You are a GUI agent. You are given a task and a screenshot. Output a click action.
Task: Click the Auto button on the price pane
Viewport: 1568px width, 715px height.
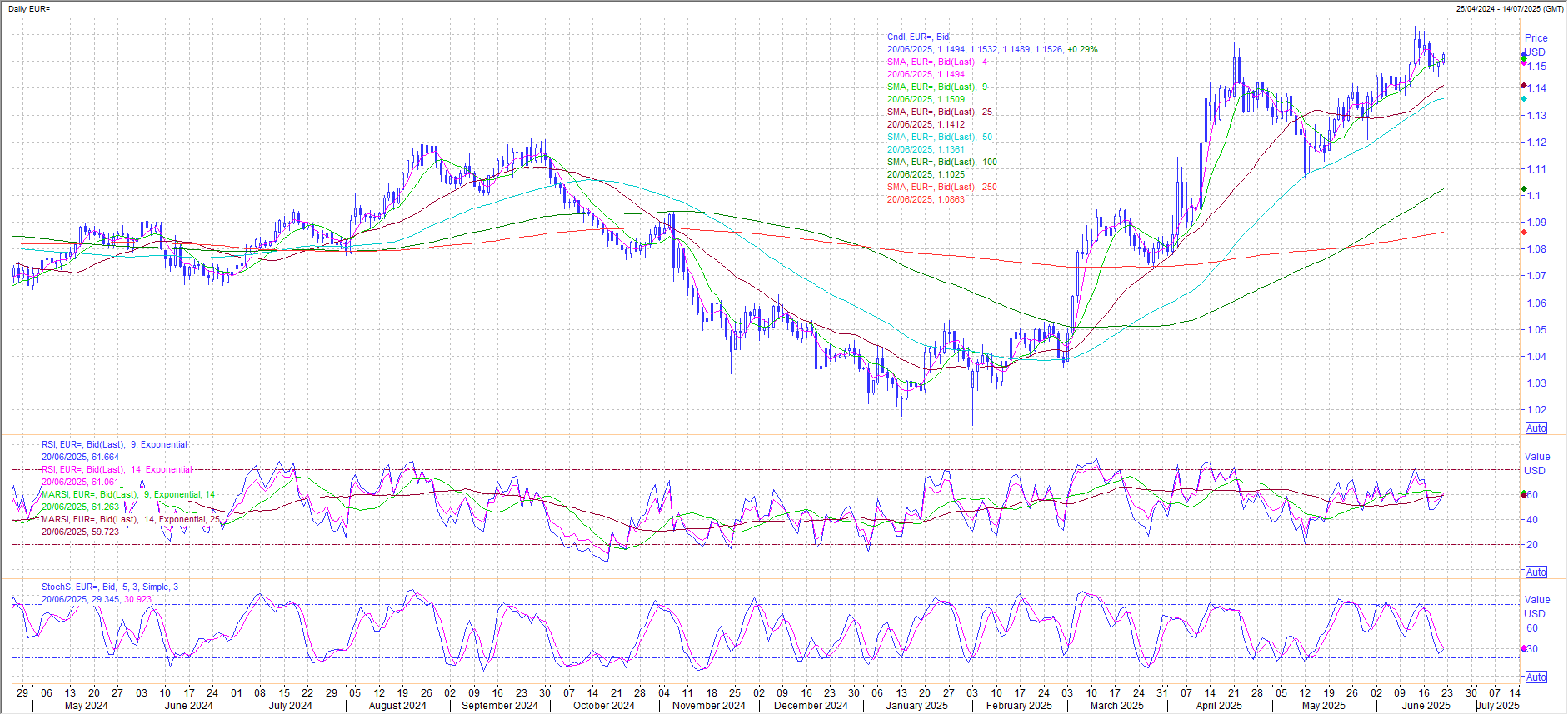click(1536, 428)
